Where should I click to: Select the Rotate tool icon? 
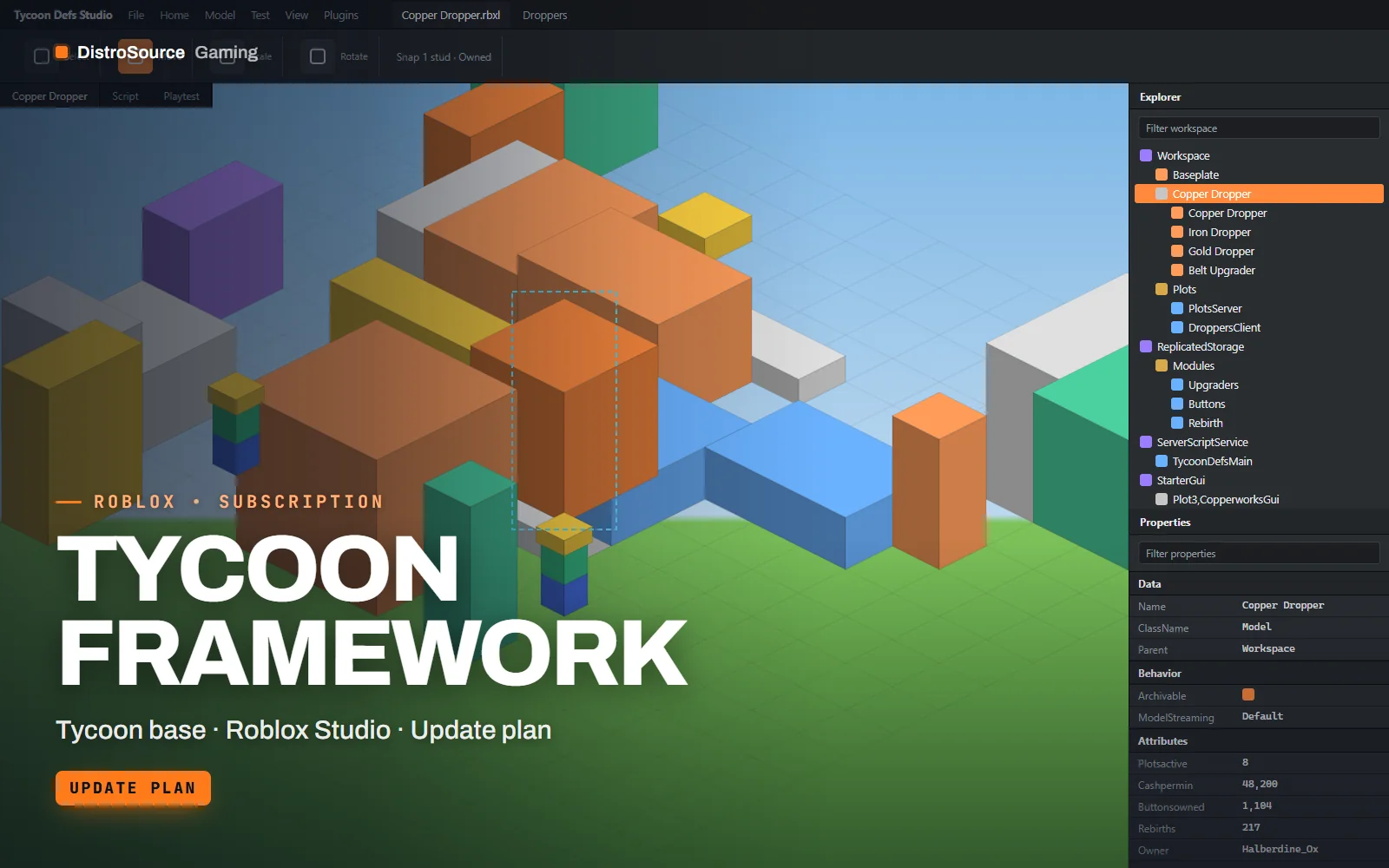tap(318, 56)
